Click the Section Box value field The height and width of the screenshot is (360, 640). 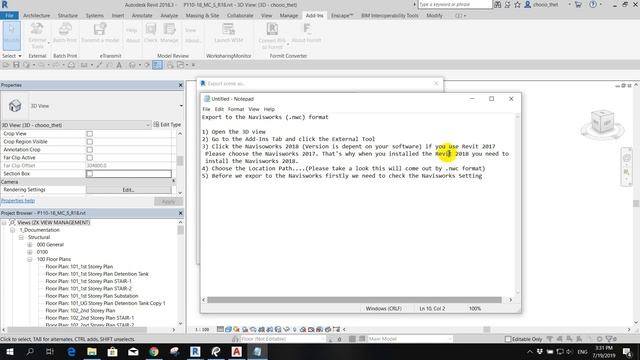[x=129, y=174]
